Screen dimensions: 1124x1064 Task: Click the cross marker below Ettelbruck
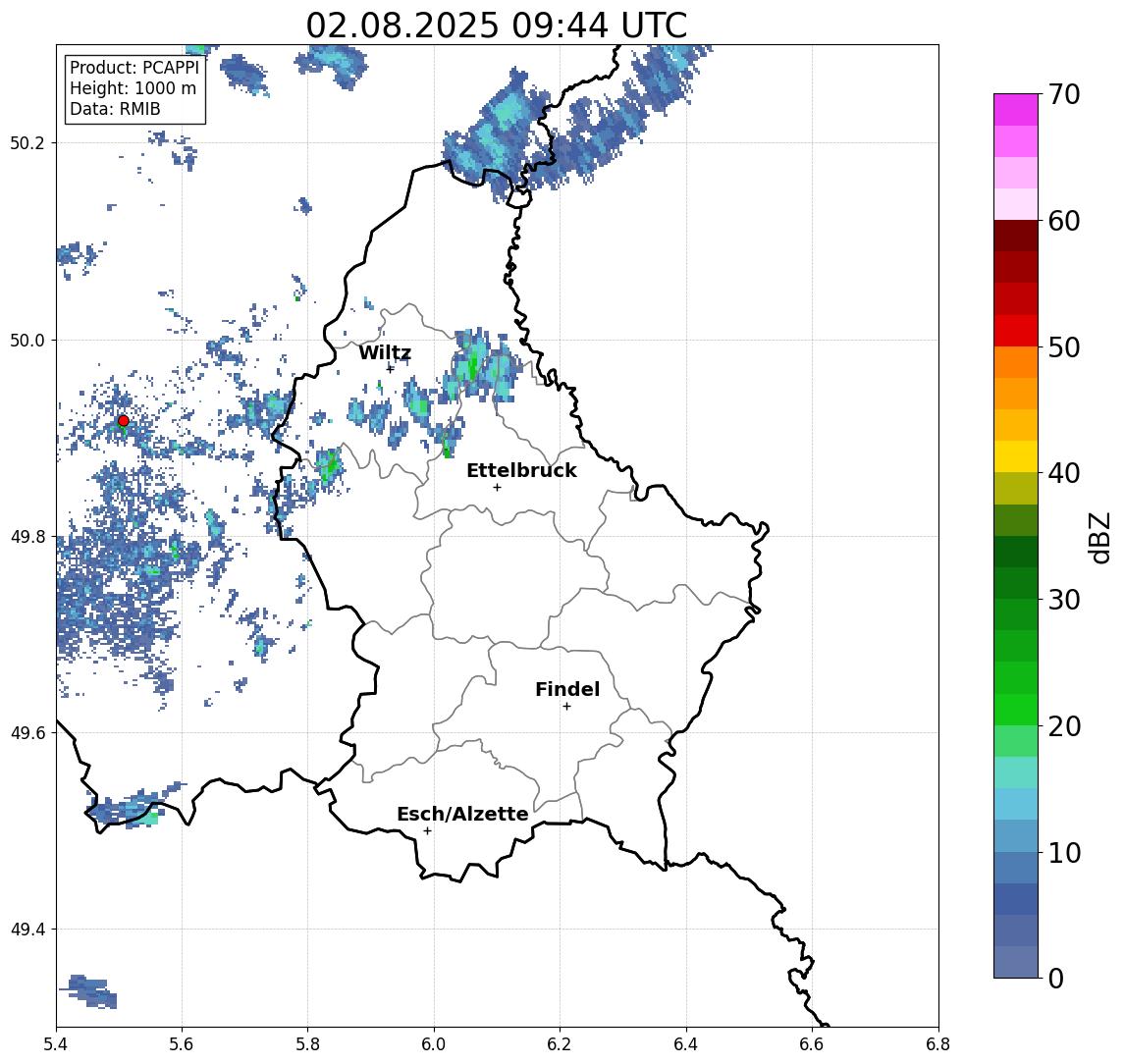pyautogui.click(x=497, y=488)
